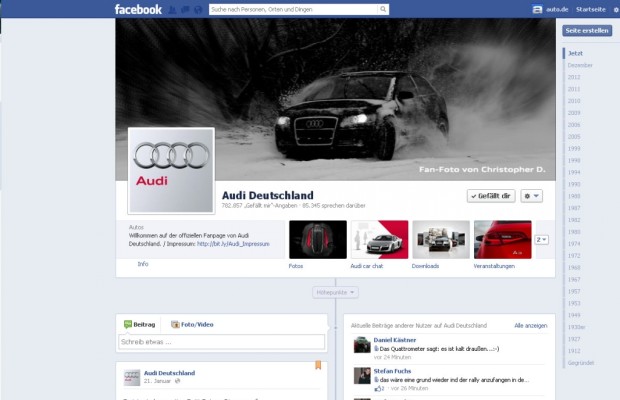Click the orange bookmark flag on post
620x400 pixels.
318,365
